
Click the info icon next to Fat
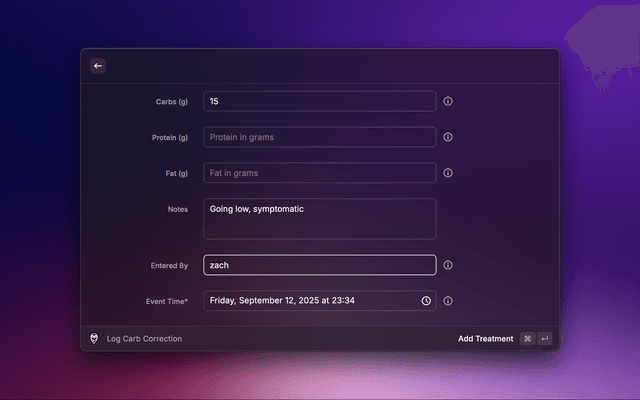[448, 173]
